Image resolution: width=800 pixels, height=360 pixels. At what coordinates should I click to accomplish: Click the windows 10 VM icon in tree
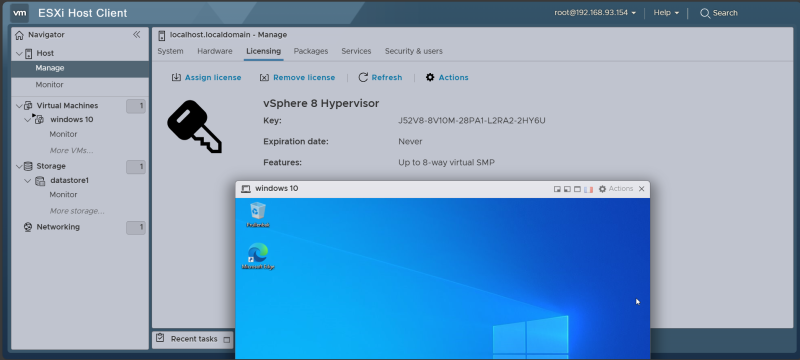[39, 119]
